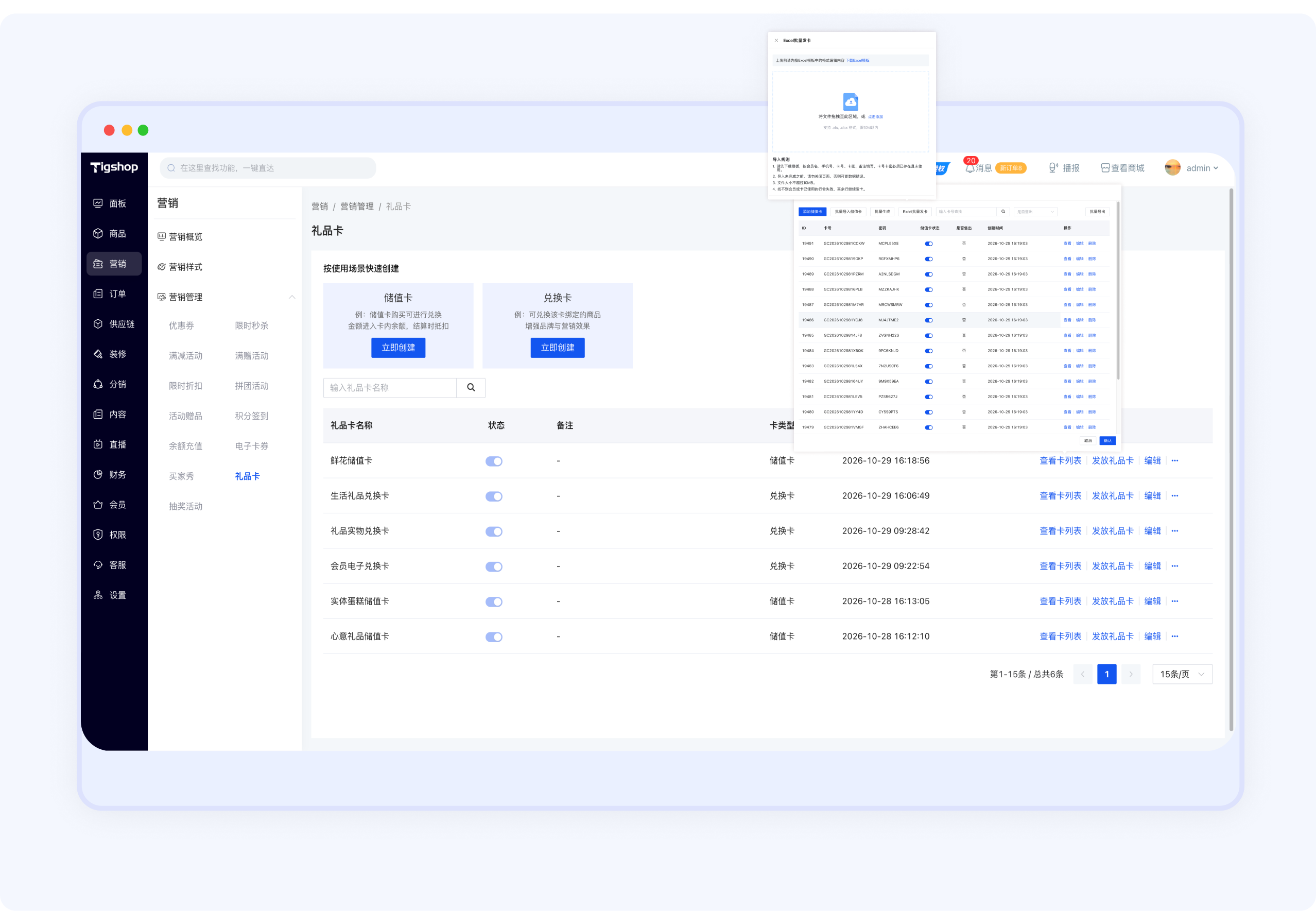Open the 优惠券 submenu item
Viewport: 1316px width, 911px height.
tap(181, 325)
